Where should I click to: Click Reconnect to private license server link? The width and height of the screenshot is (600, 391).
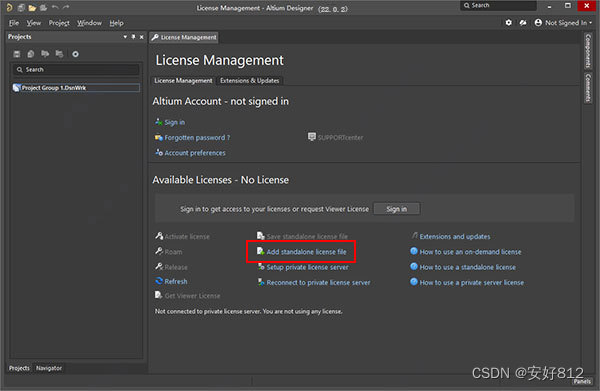tap(318, 283)
